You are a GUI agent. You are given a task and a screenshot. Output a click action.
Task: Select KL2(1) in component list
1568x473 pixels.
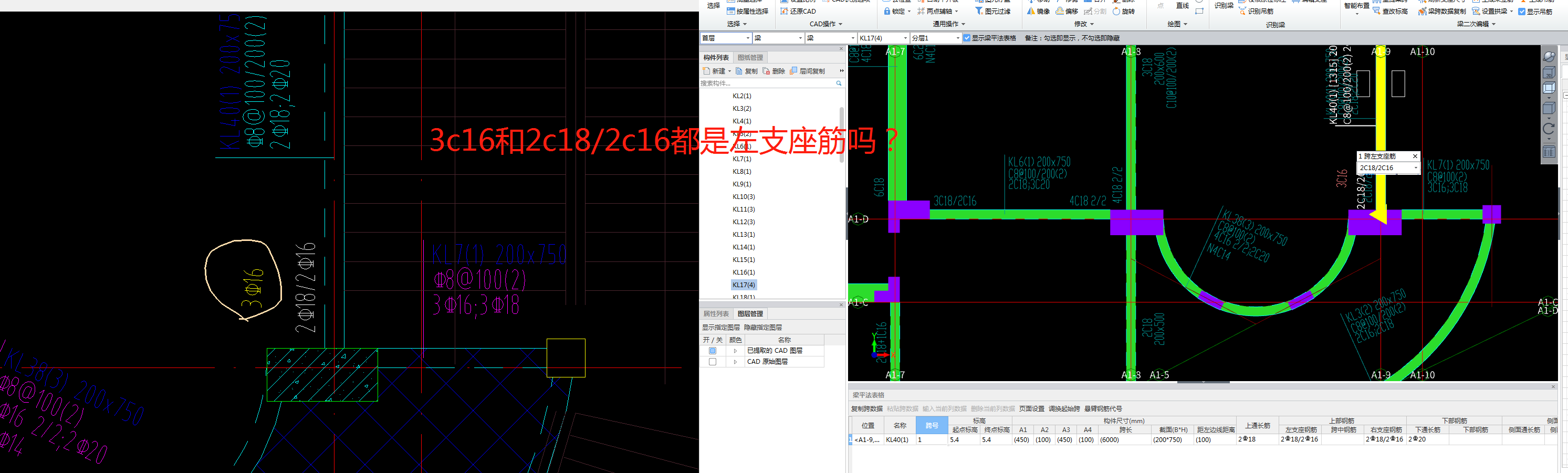[741, 96]
